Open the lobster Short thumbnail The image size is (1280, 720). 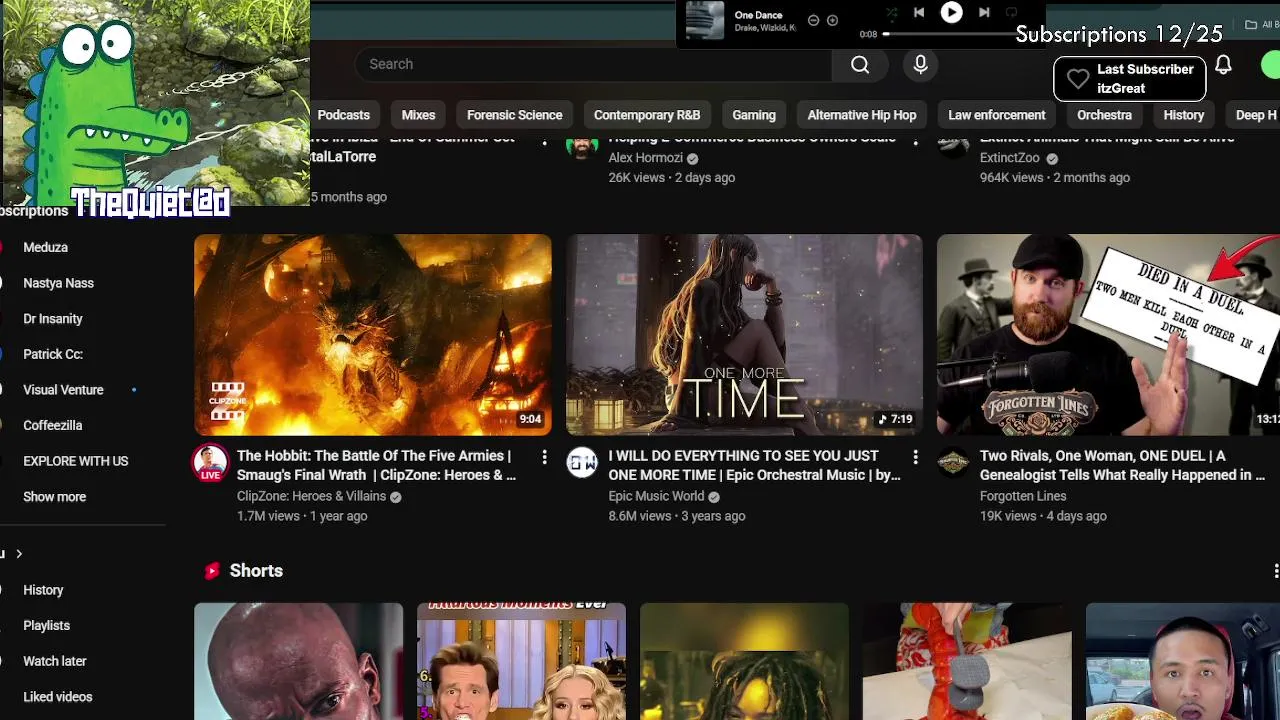click(967, 661)
